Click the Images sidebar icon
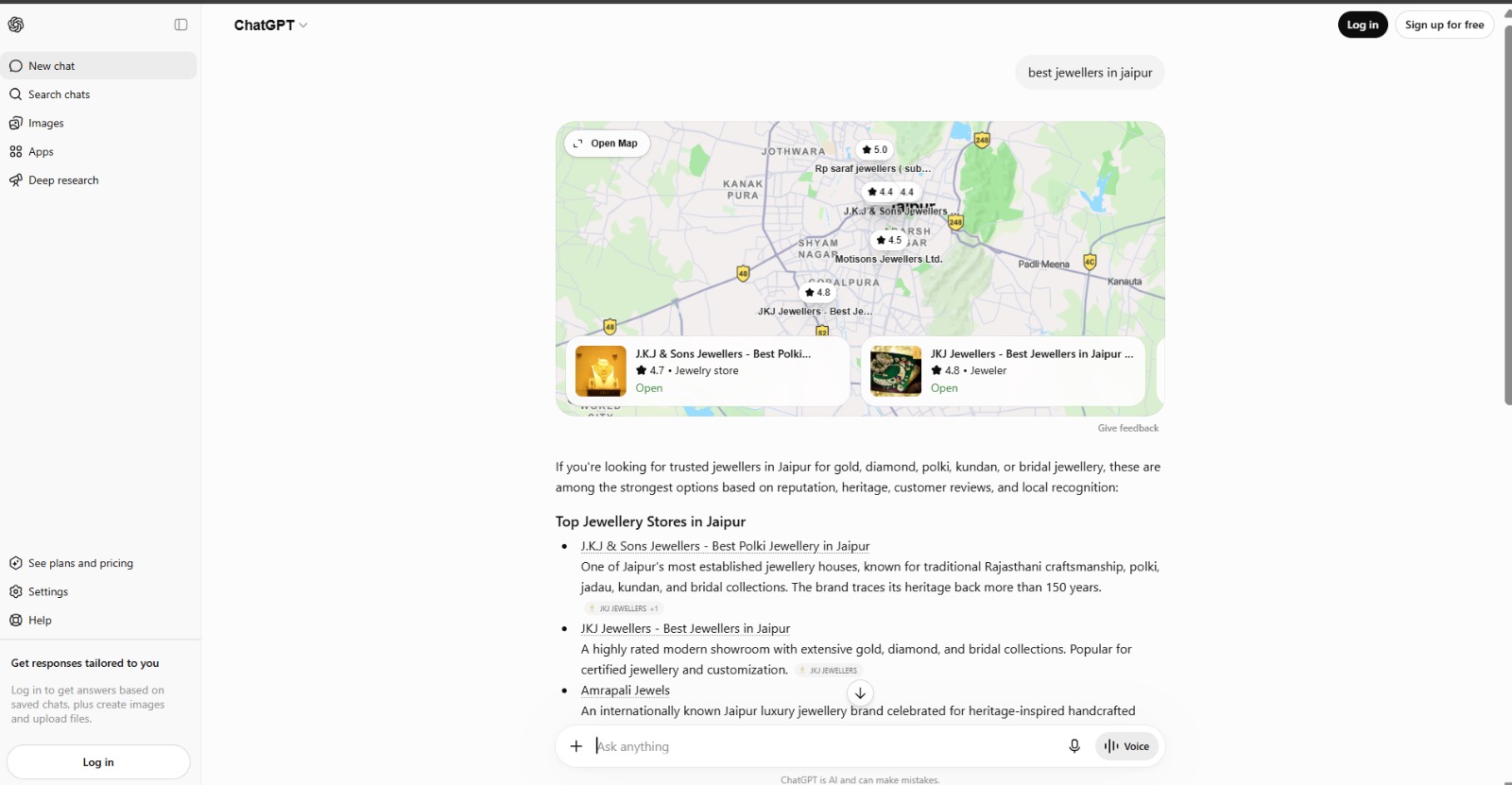1512x785 pixels. [x=16, y=123]
